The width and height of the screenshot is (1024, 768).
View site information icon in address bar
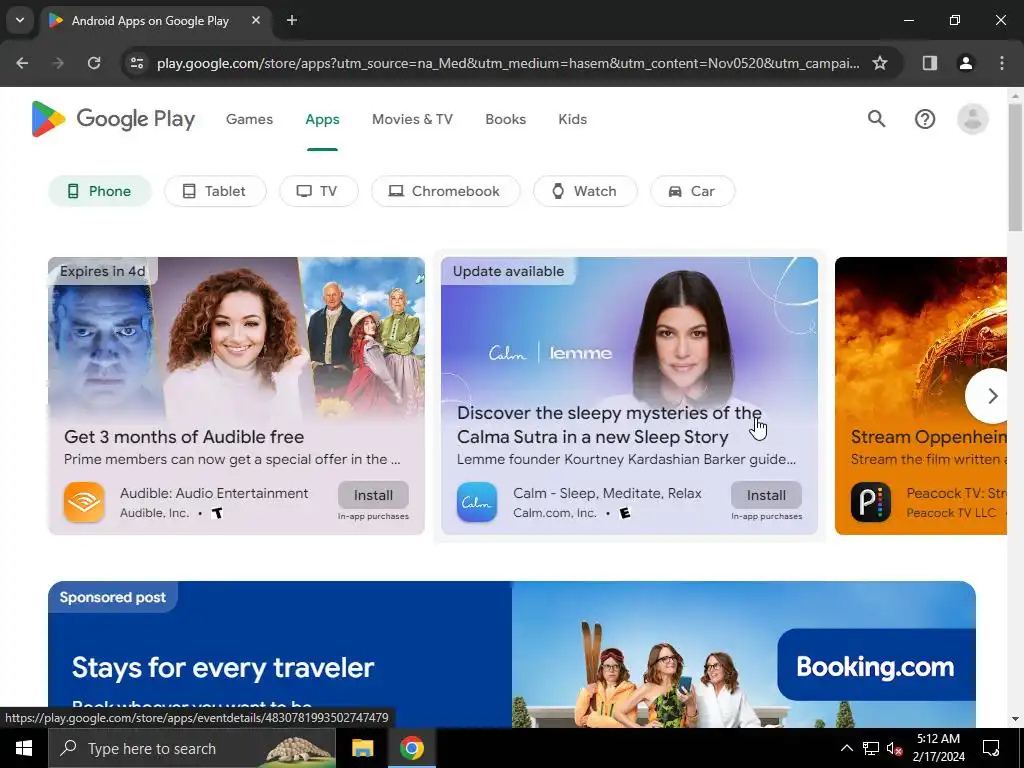coord(136,63)
